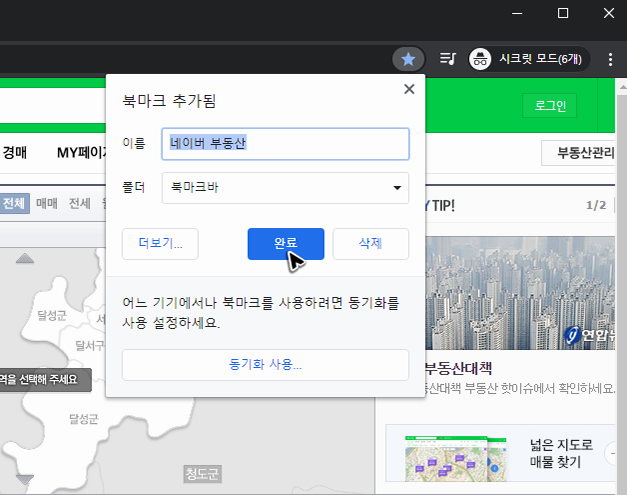This screenshot has height=495, width=627.
Task: Click the blue bookmark star icon
Action: pos(408,59)
